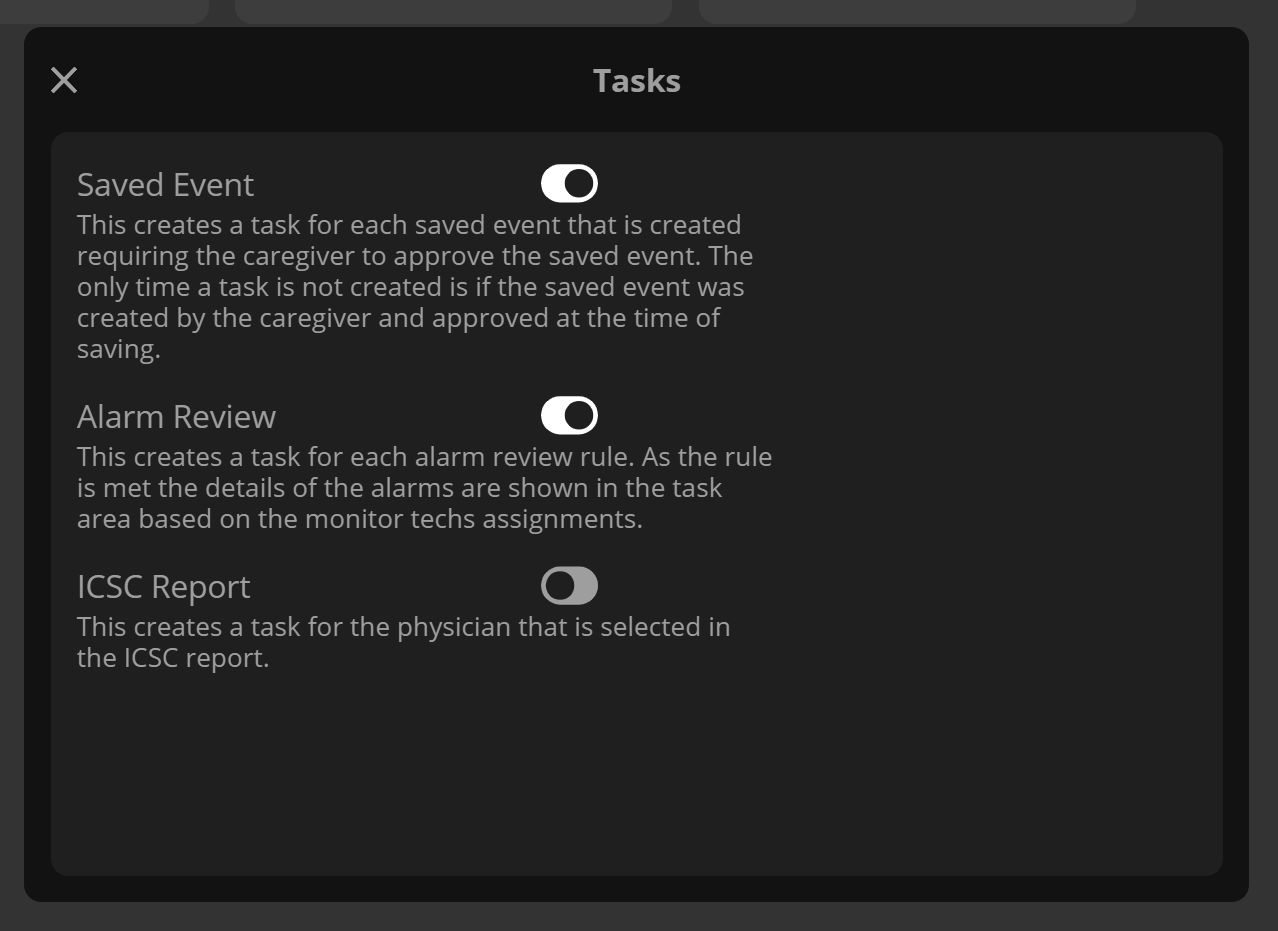Click the "the ICSC report." final description line
The width and height of the screenshot is (1278, 931).
pyautogui.click(x=173, y=659)
